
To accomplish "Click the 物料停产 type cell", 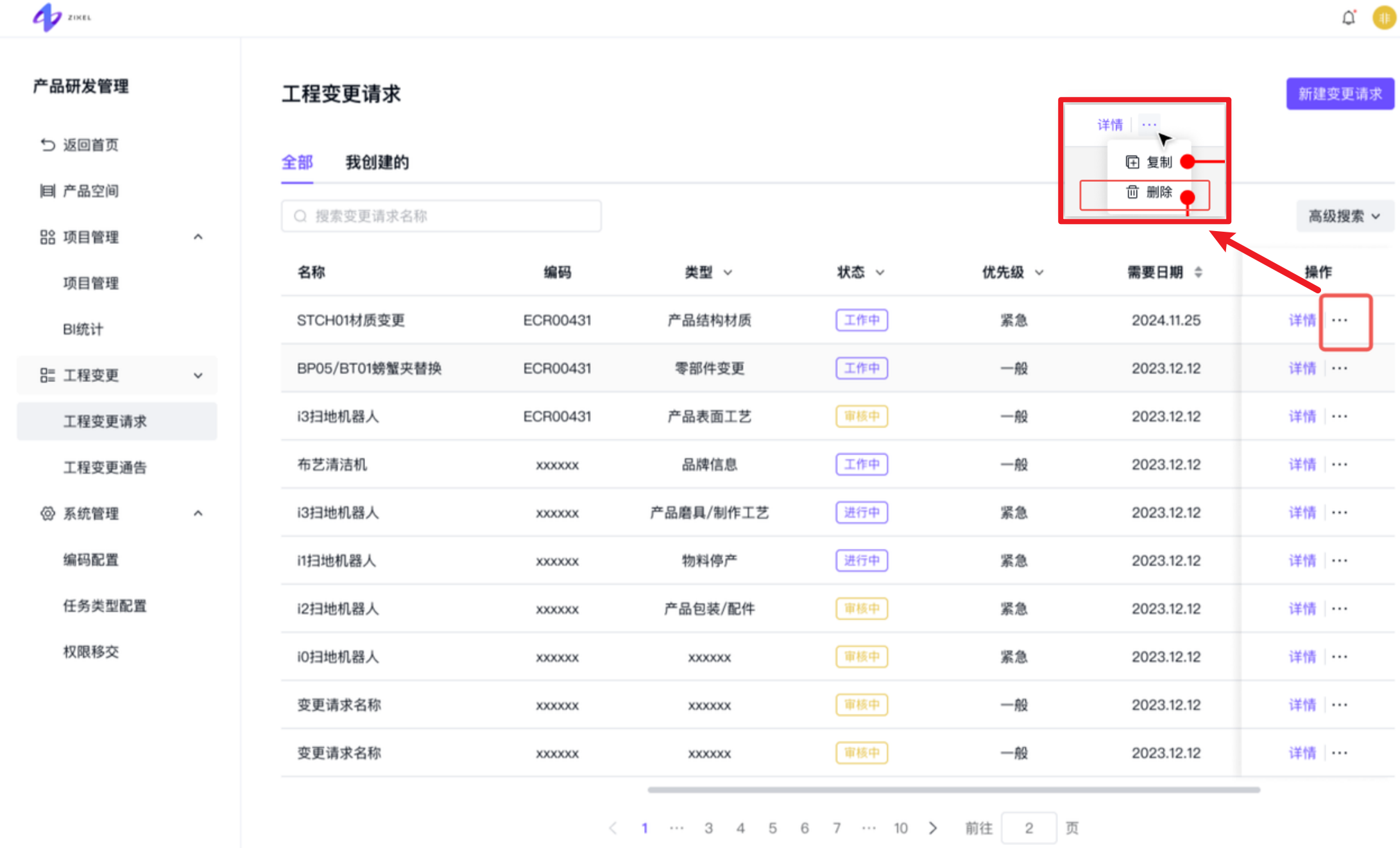I will 709,560.
